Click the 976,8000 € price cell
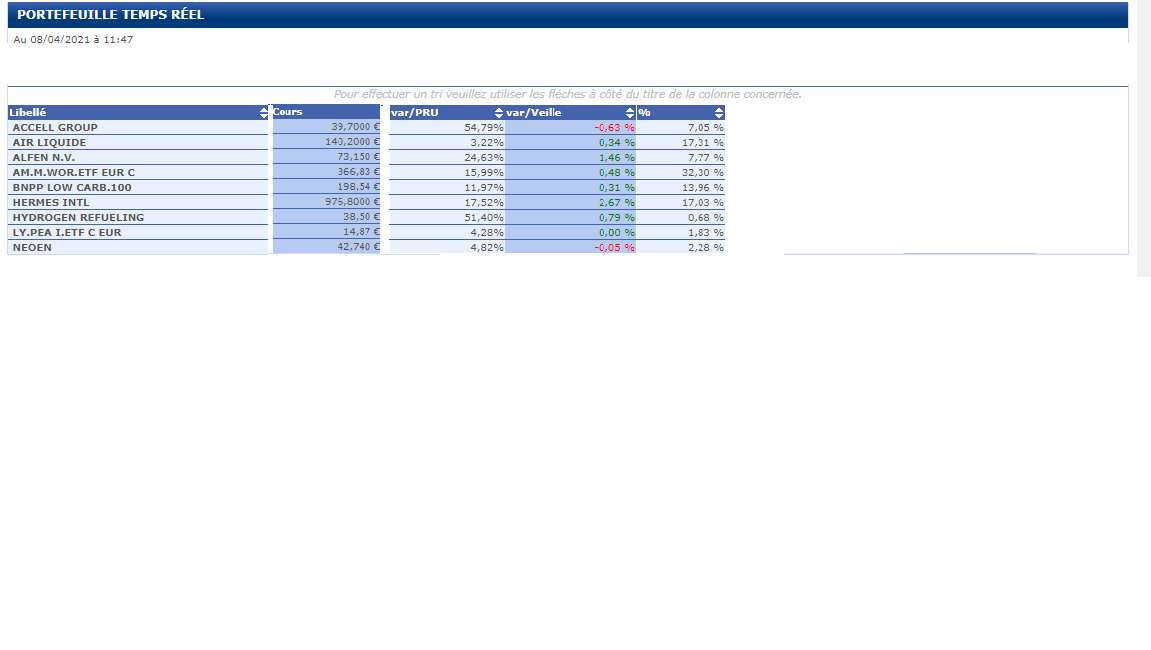Screen dimensions: 1151x650 coord(327,202)
